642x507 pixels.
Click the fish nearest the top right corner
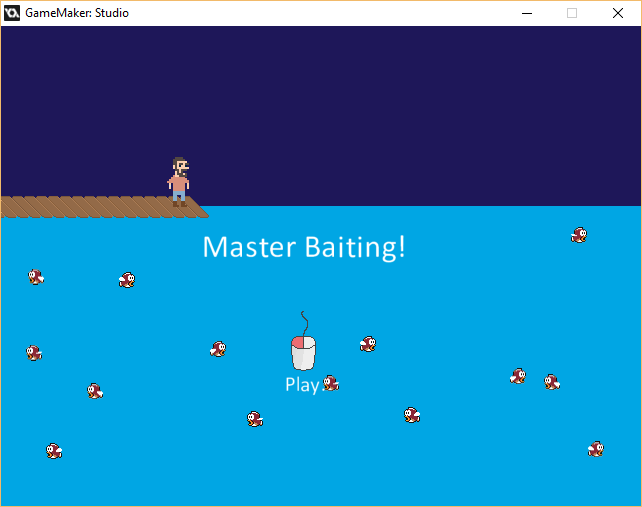[579, 235]
